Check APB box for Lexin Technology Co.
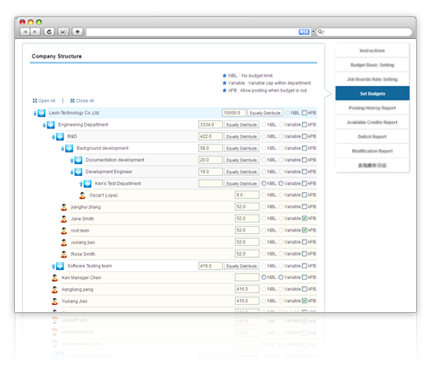The image size is (430, 370). click(x=304, y=113)
